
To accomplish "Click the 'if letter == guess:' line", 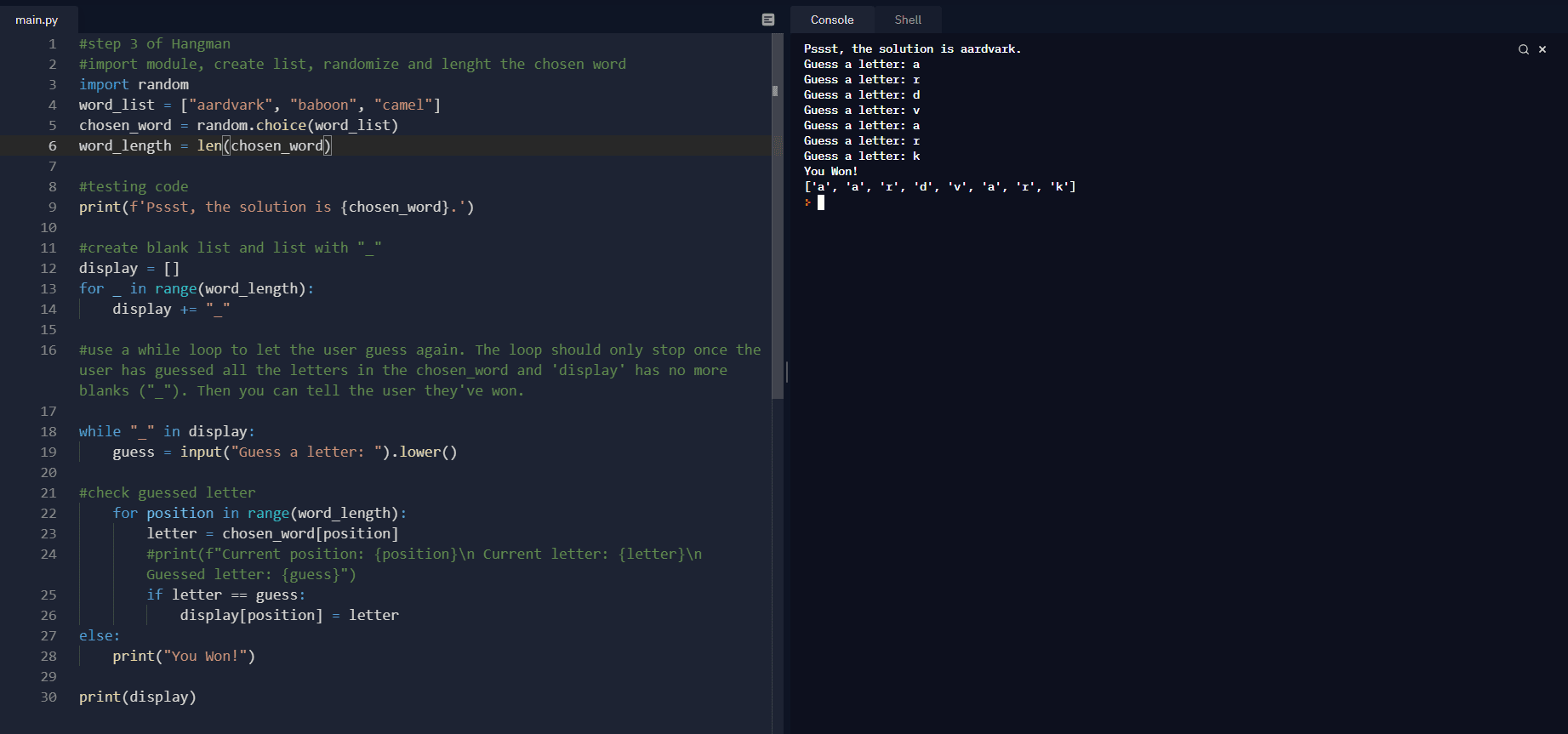I will [x=225, y=595].
